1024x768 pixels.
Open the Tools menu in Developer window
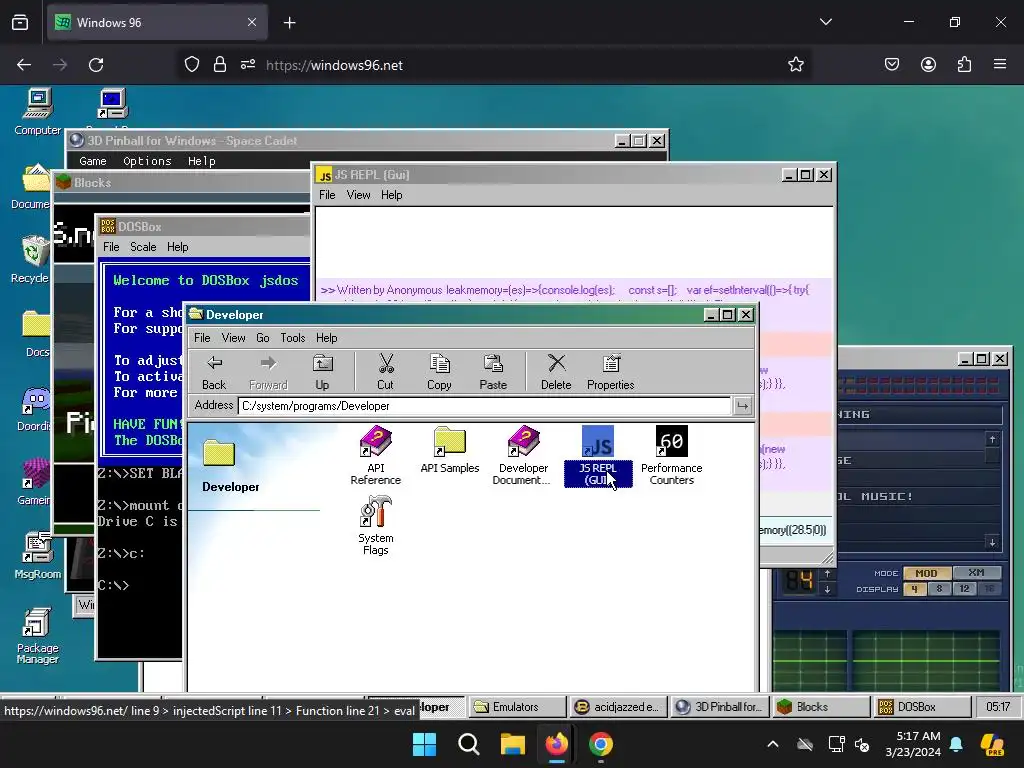tap(293, 338)
